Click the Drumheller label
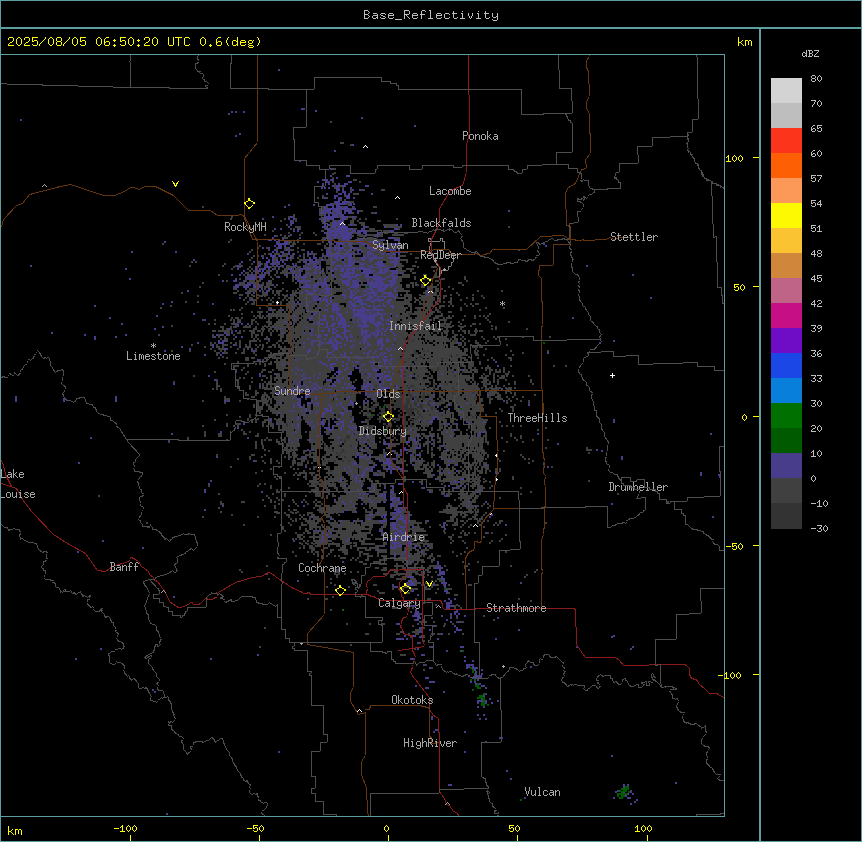862x842 pixels. 638,487
